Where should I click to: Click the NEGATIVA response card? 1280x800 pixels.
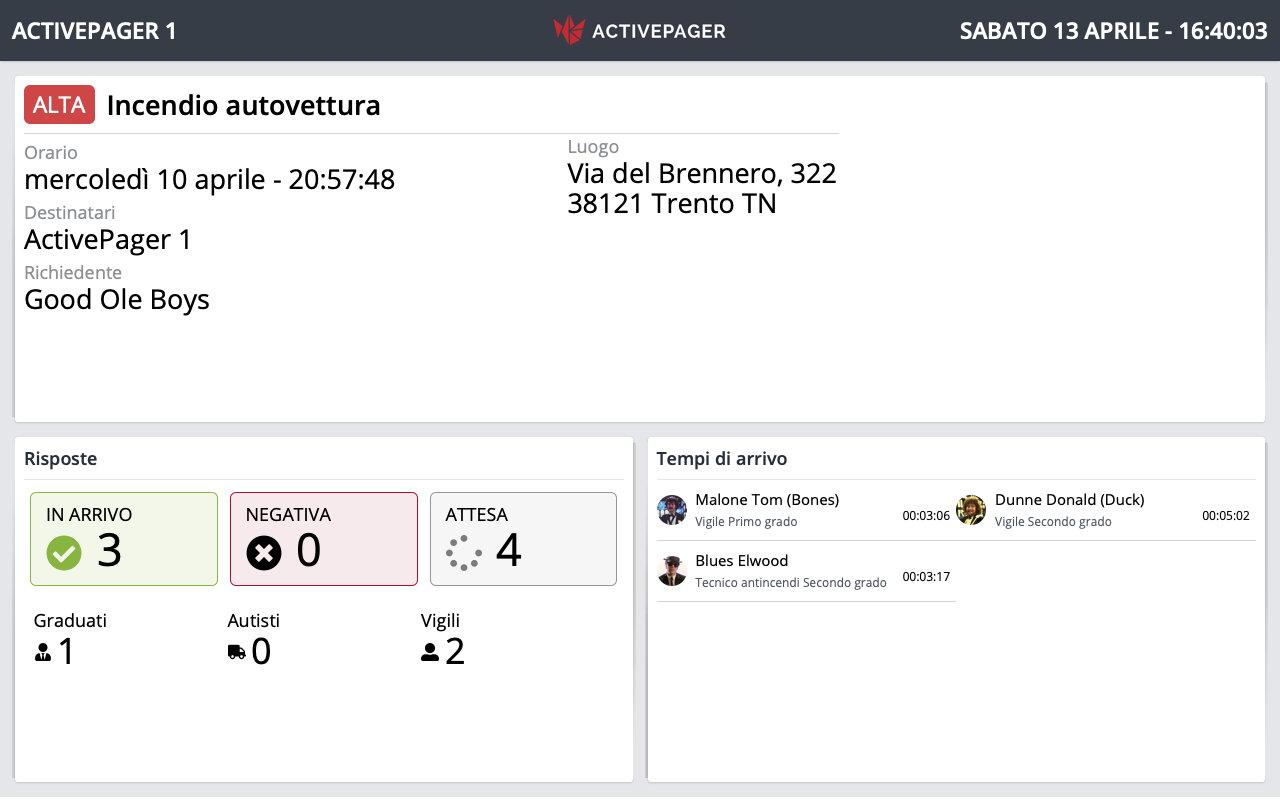point(323,538)
